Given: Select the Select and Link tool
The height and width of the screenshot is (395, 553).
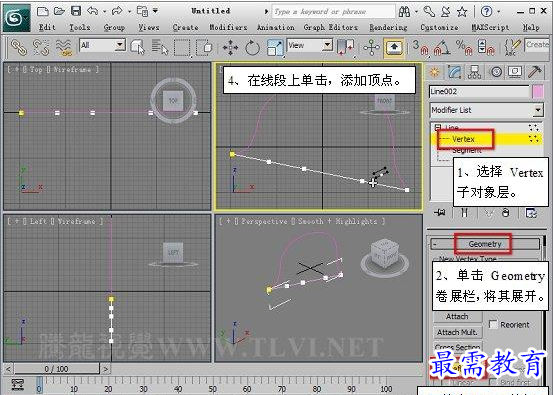Looking at the screenshot, I should point(19,47).
